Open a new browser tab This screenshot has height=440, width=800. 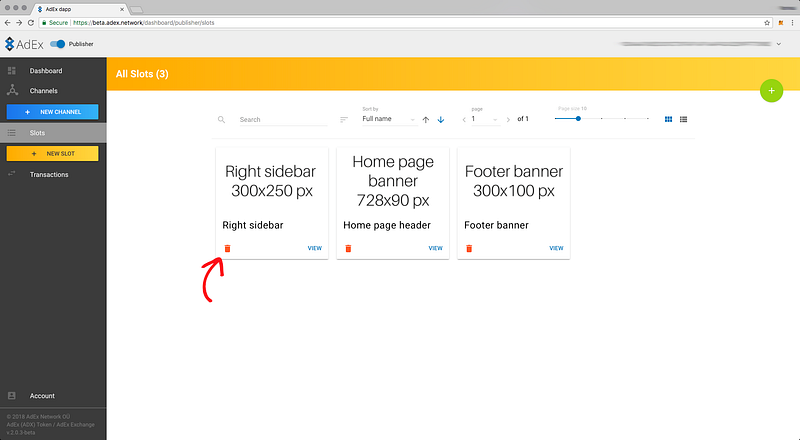(136, 9)
